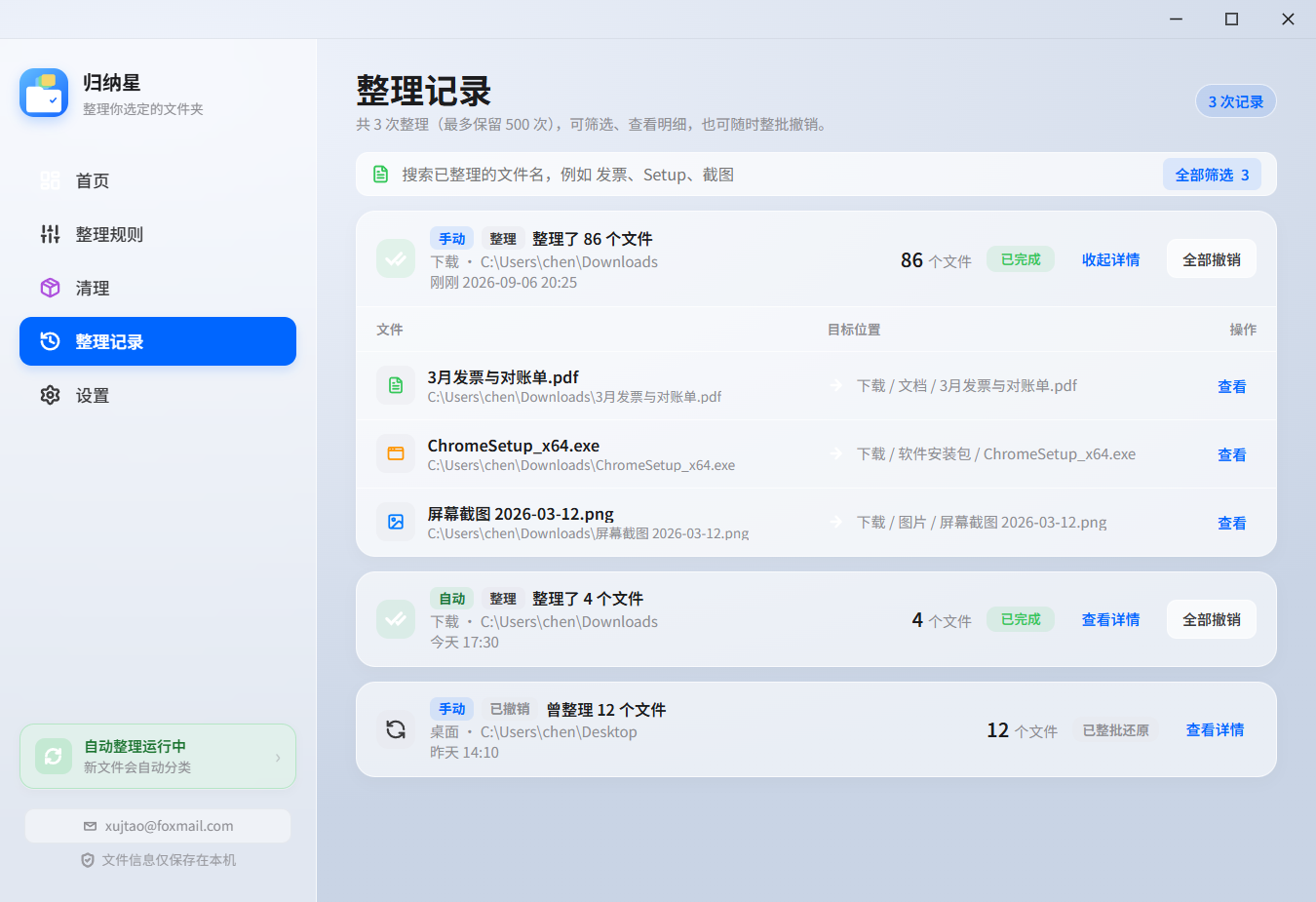Click the 已完成 status of 4 个文件 record

coord(1021,619)
